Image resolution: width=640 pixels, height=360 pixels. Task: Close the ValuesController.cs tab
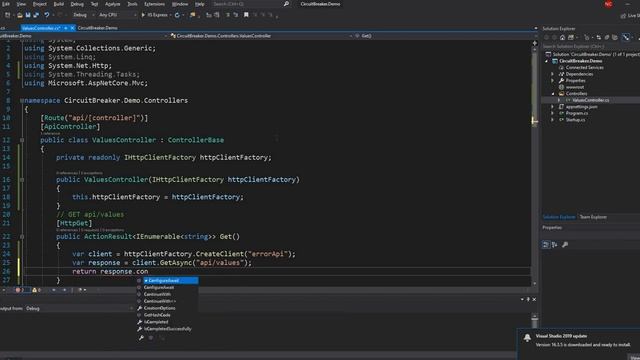click(x=72, y=28)
